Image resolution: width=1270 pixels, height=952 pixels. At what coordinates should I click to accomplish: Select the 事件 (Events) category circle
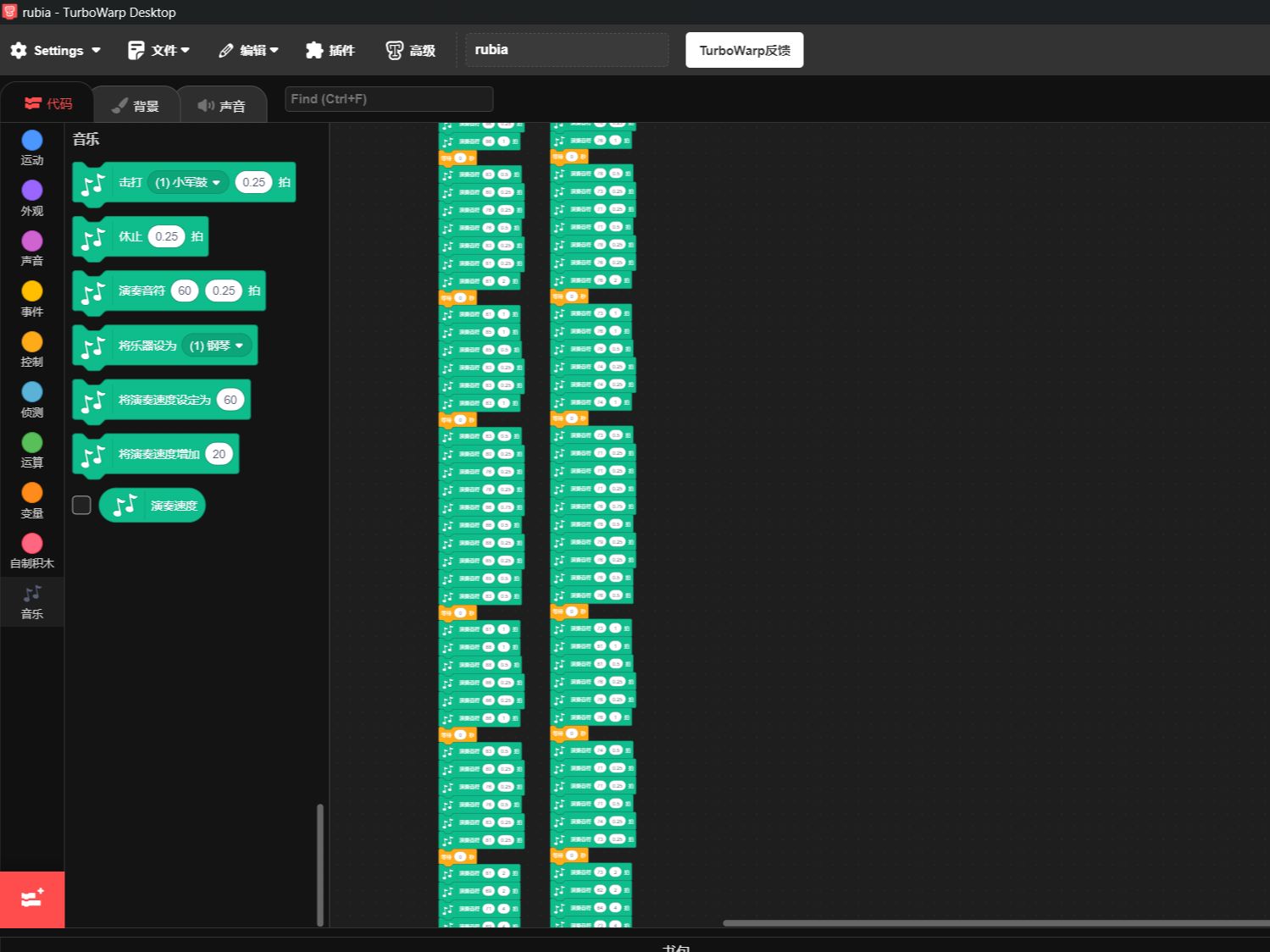tap(32, 291)
